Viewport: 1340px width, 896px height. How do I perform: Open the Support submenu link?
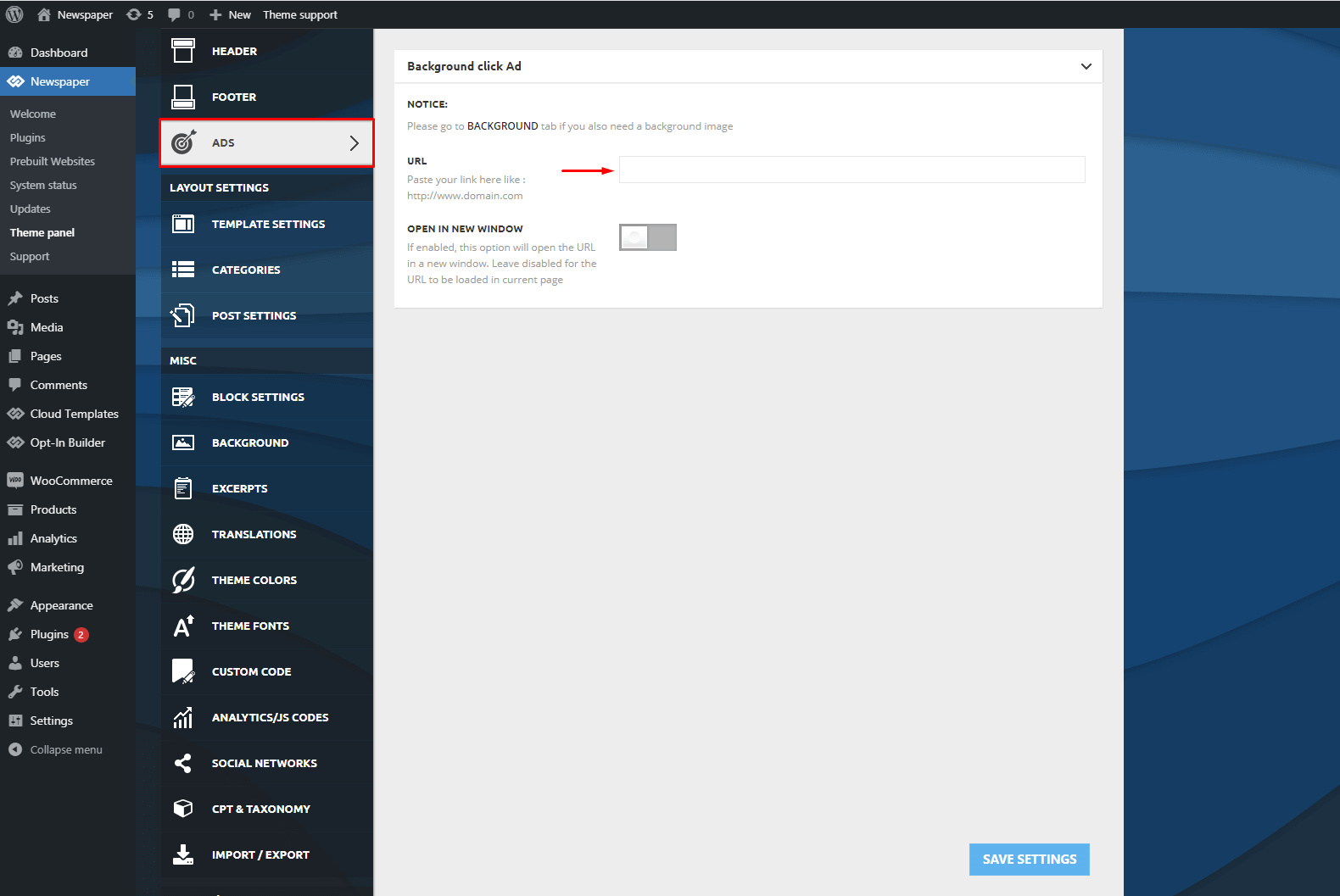(x=30, y=256)
